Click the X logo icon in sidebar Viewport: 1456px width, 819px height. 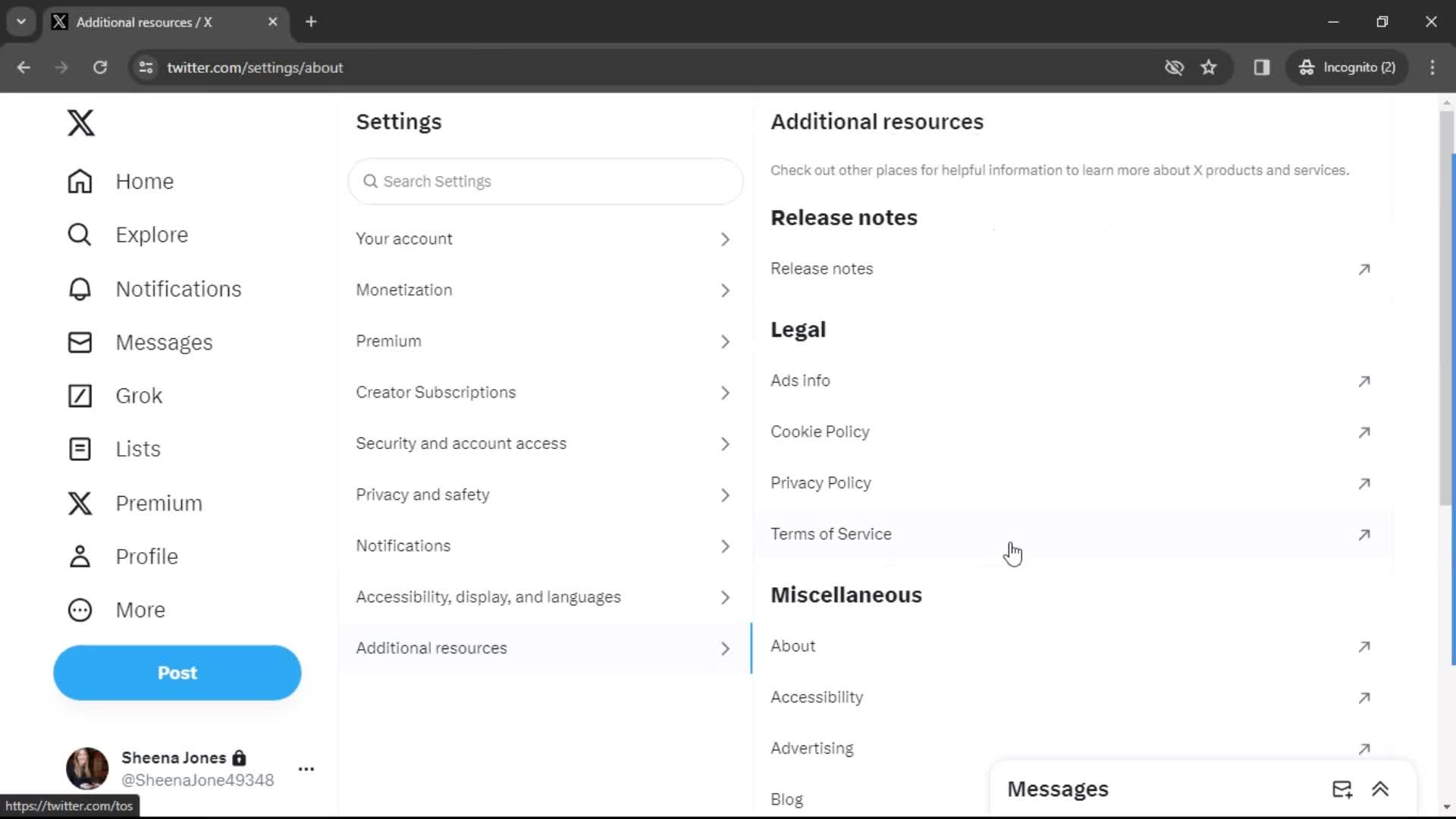click(x=80, y=122)
